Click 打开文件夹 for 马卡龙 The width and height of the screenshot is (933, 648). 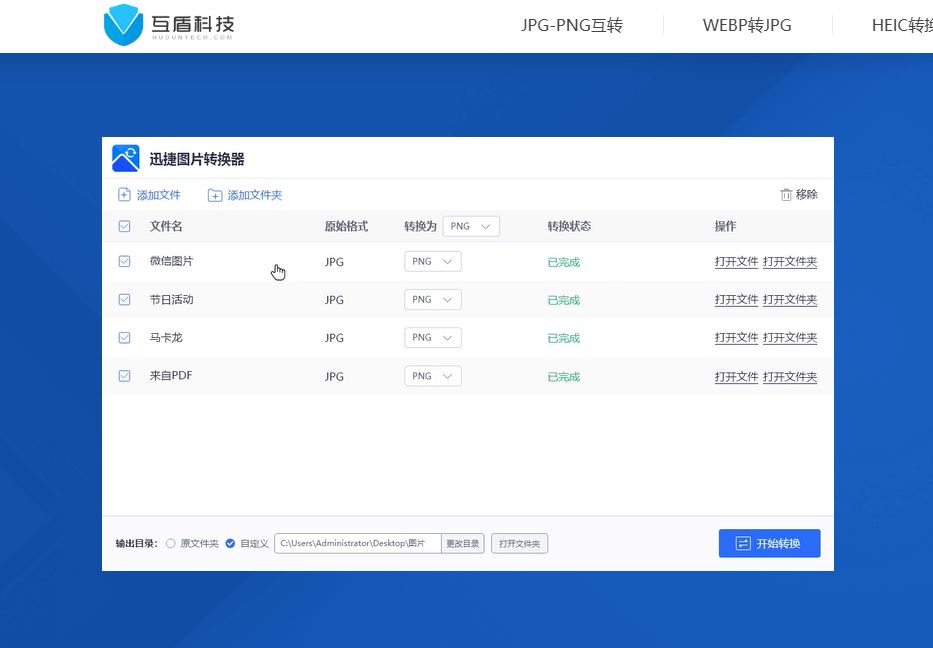pos(790,338)
